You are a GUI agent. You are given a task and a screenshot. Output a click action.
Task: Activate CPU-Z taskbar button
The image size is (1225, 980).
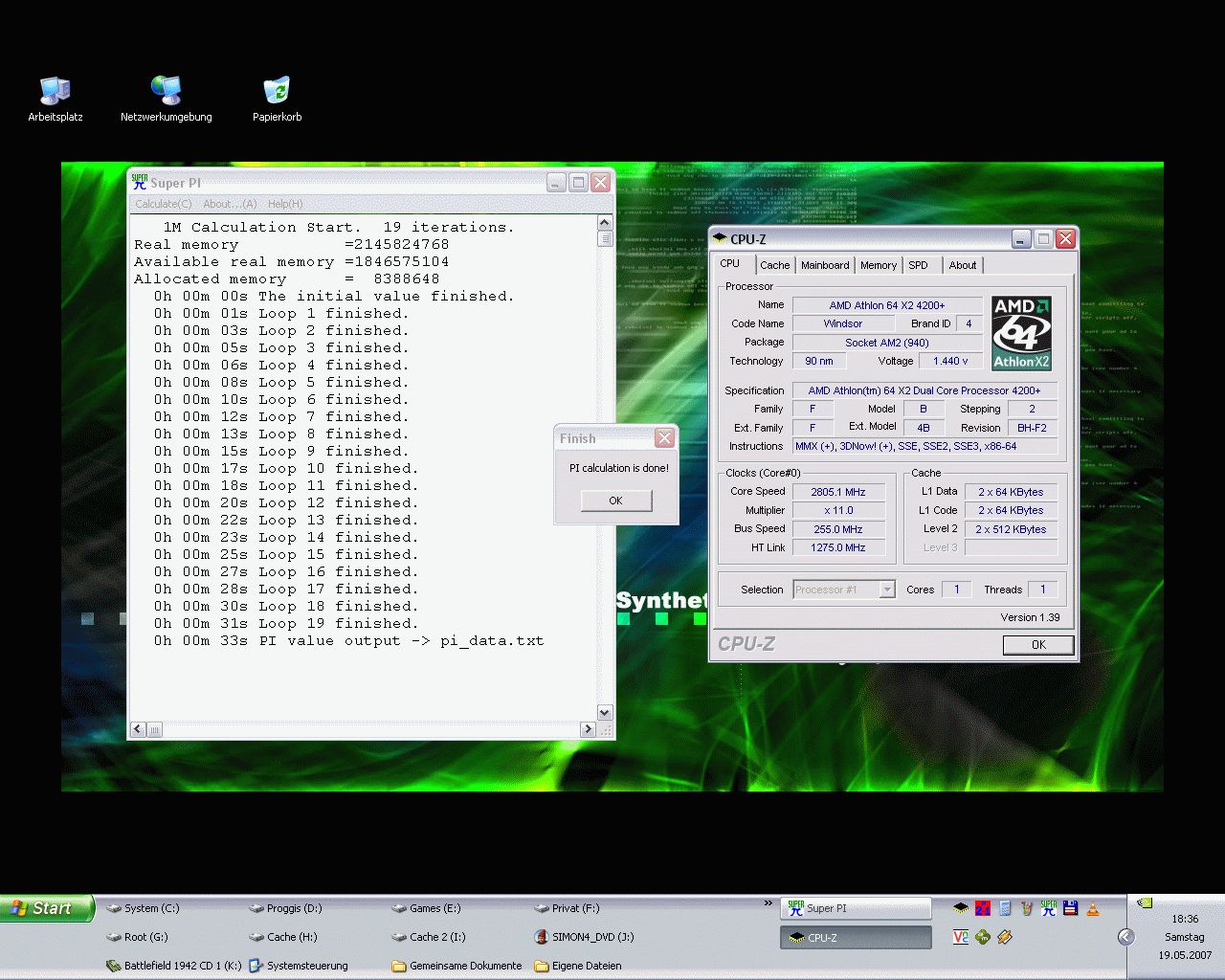point(856,938)
